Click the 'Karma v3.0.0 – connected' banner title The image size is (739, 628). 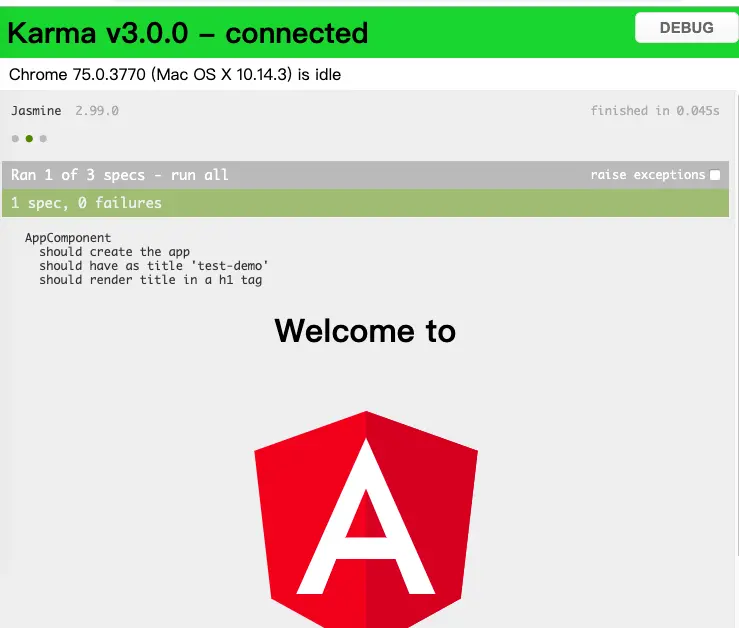pos(188,33)
